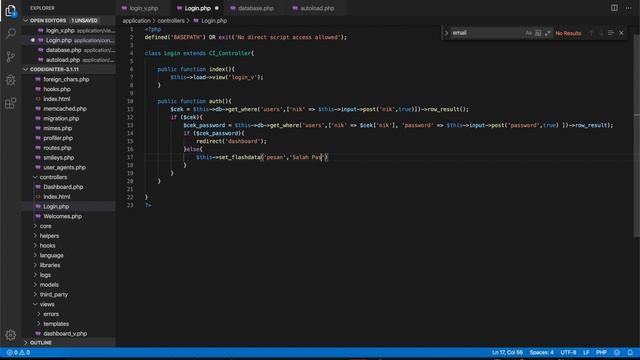Change language mode PHP in status bar
This screenshot has height=360, width=640.
601,352
